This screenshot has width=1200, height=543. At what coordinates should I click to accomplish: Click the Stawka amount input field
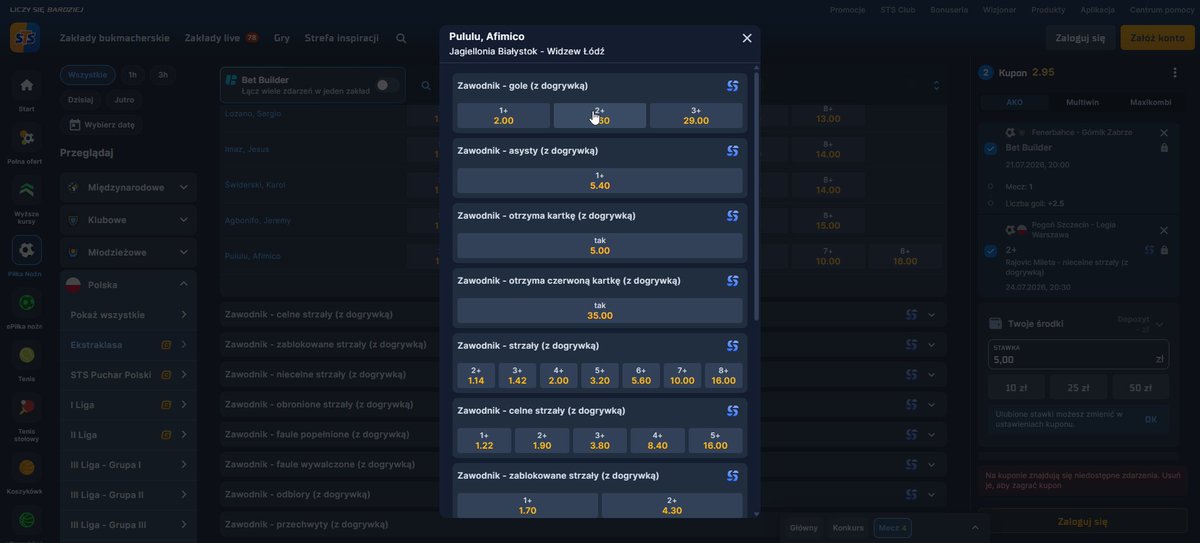[1077, 354]
